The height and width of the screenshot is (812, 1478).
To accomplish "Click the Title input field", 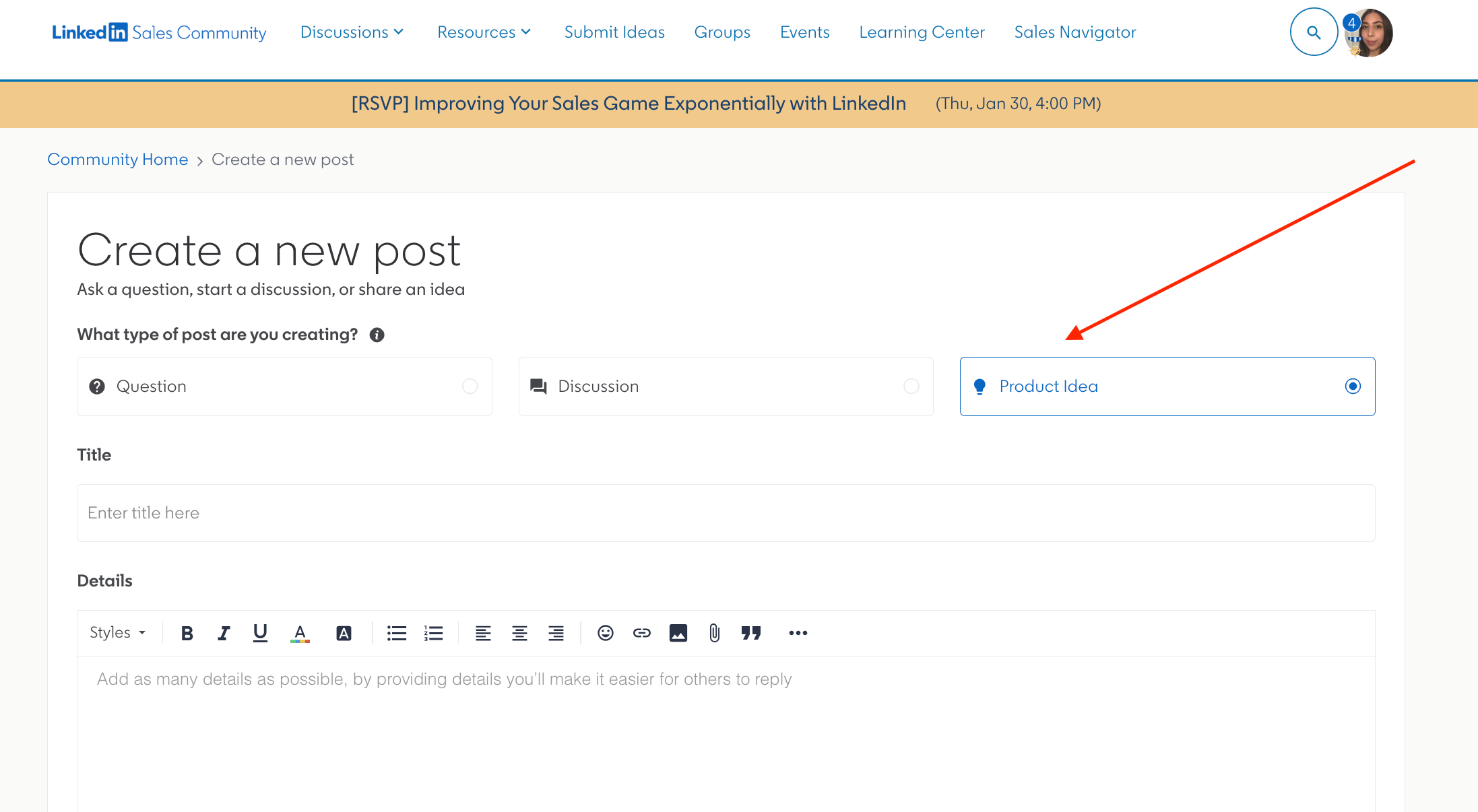I will 726,513.
